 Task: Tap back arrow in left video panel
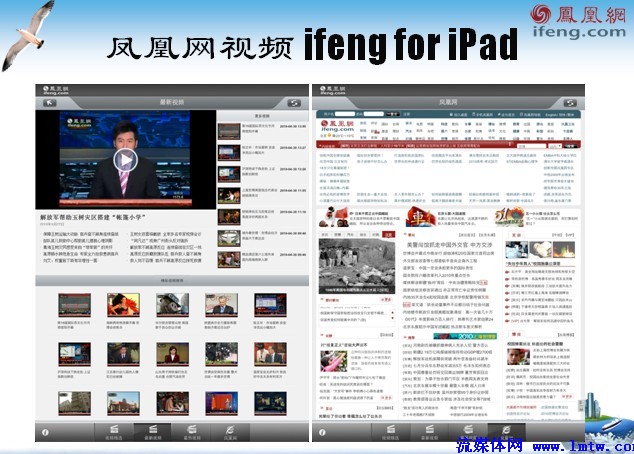(48, 103)
